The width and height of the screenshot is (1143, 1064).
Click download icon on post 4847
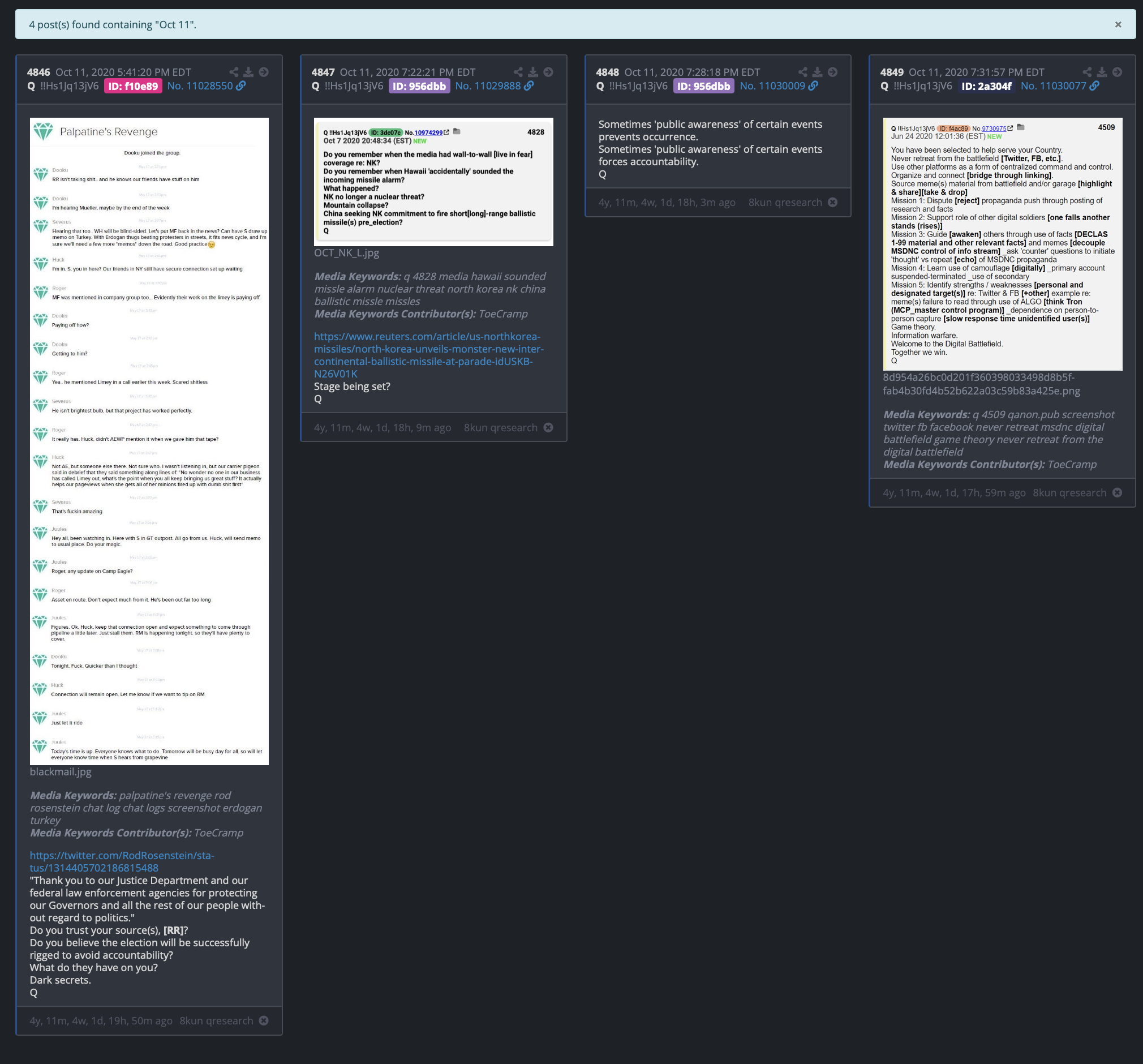pos(533,72)
